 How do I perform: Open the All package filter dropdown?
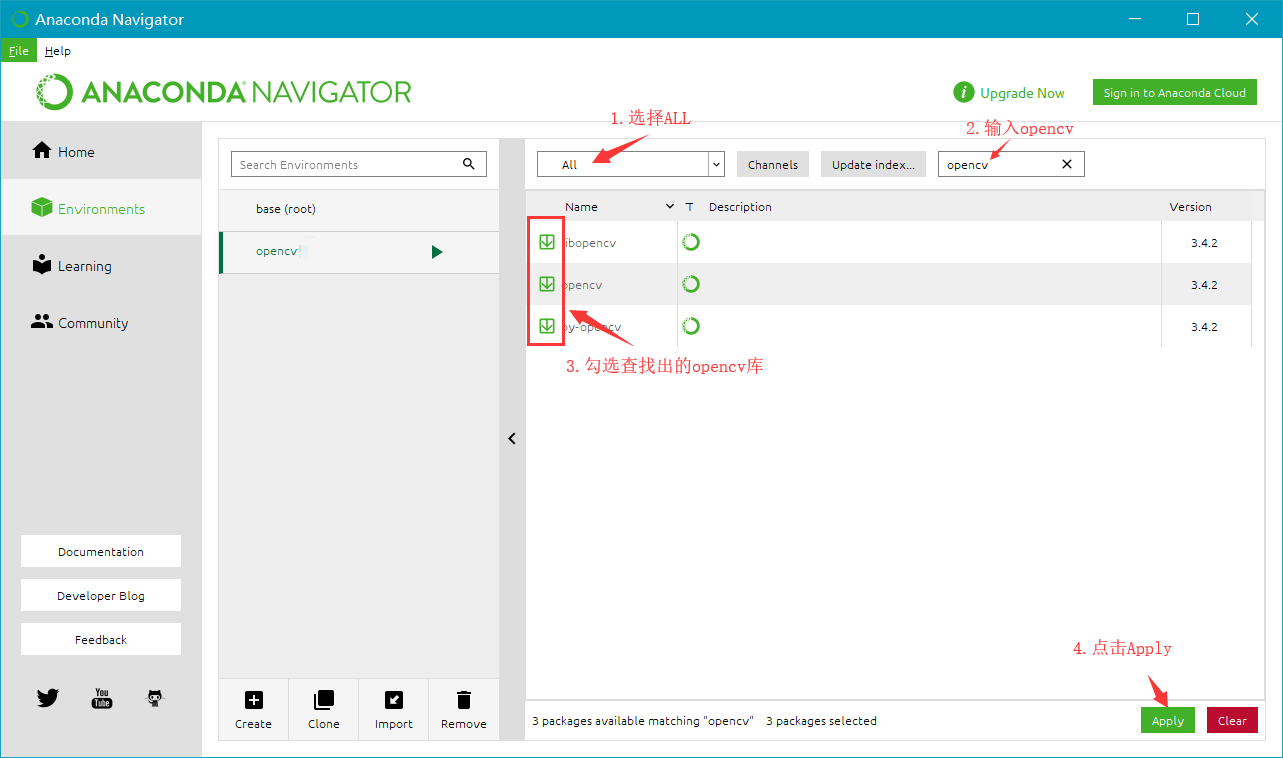(x=716, y=163)
